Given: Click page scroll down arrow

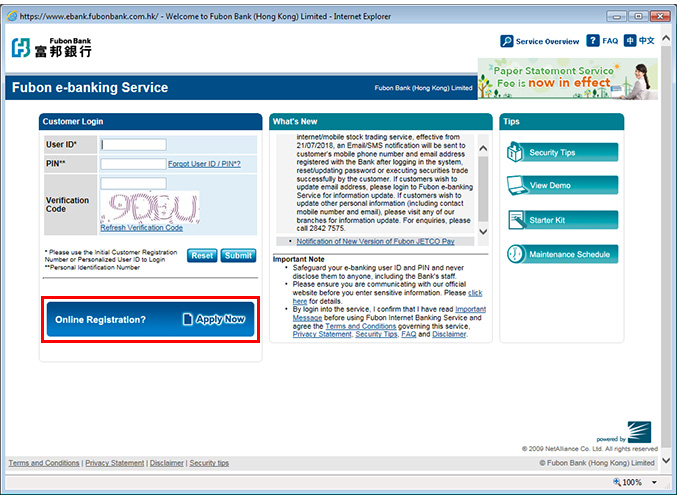Looking at the screenshot, I should pos(666,460).
